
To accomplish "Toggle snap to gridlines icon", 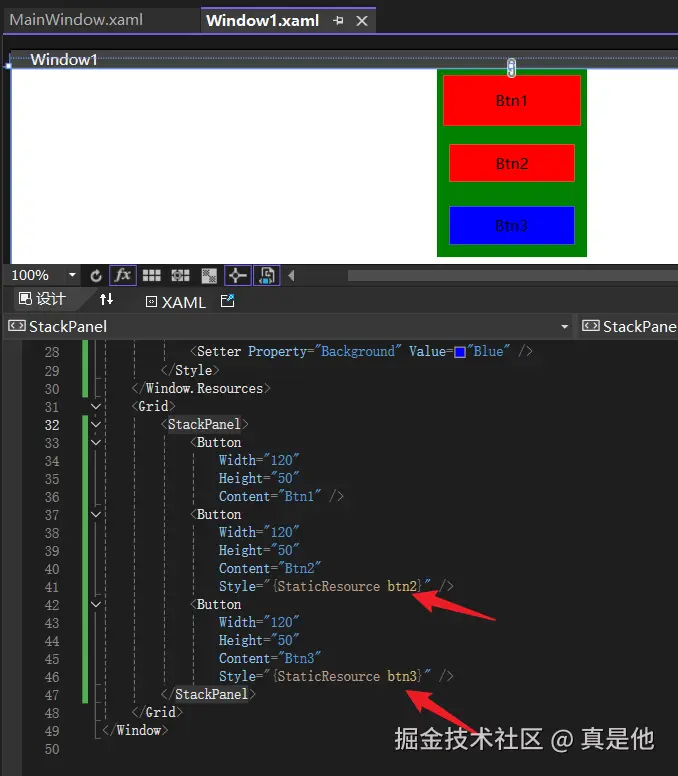I will coord(180,276).
